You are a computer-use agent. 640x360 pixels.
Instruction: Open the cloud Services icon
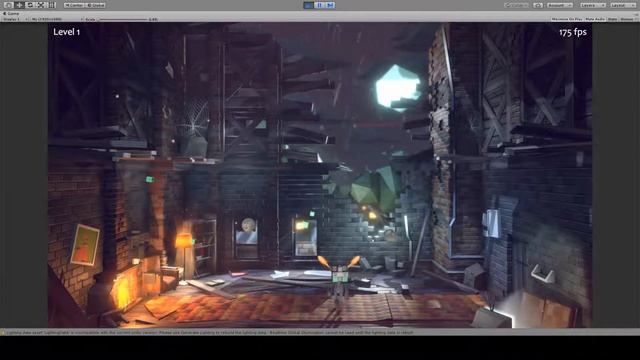point(538,5)
